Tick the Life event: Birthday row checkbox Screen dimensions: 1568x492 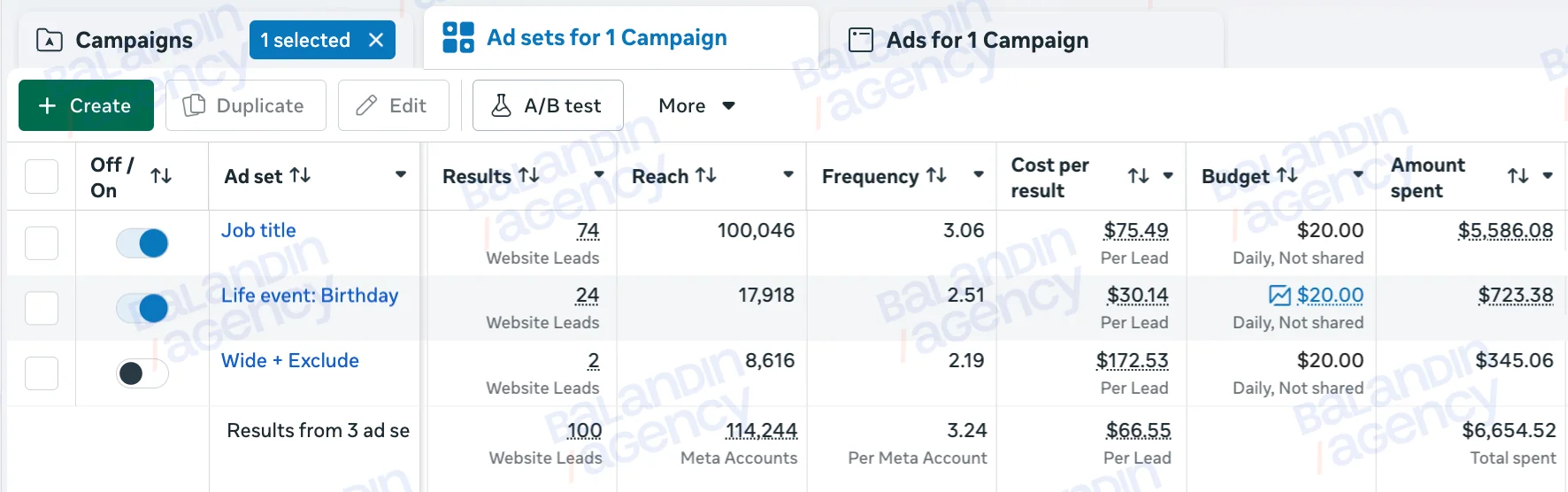pos(42,308)
